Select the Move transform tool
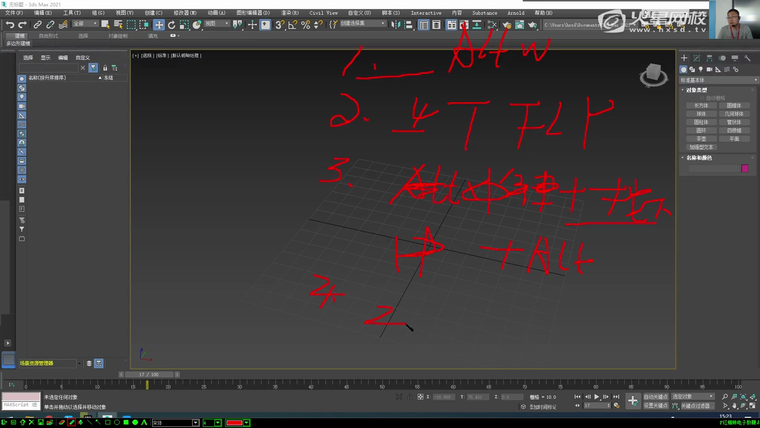Screen dimensions: 760x428 tap(158, 24)
